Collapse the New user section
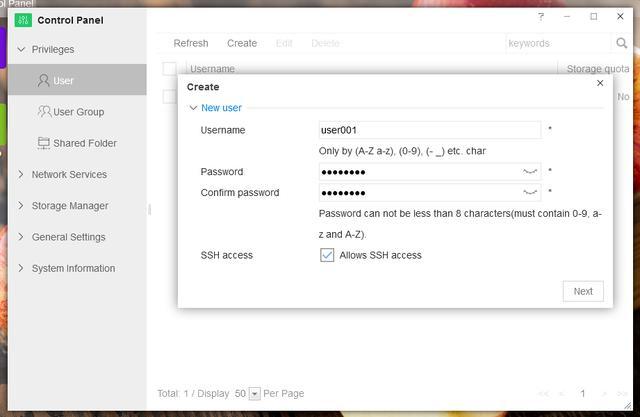 [x=194, y=108]
